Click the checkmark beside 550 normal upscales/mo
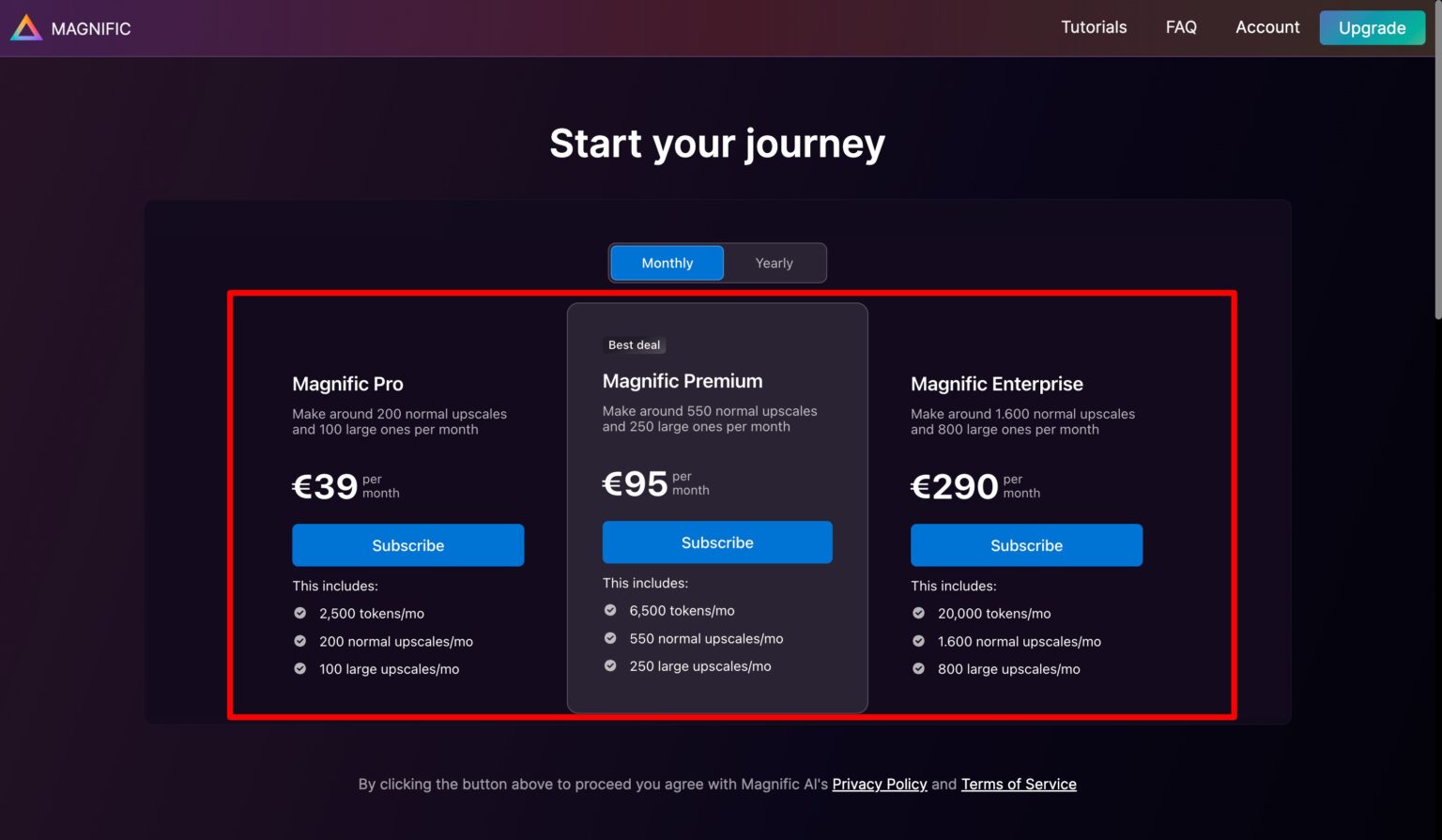The width and height of the screenshot is (1442, 840). coord(609,637)
